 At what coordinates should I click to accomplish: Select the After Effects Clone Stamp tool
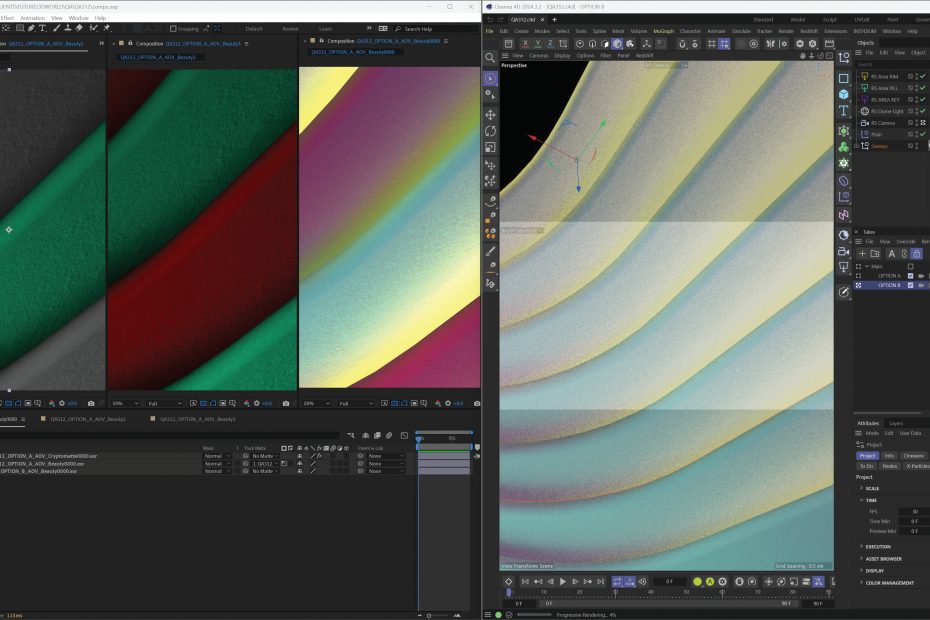[x=68, y=28]
